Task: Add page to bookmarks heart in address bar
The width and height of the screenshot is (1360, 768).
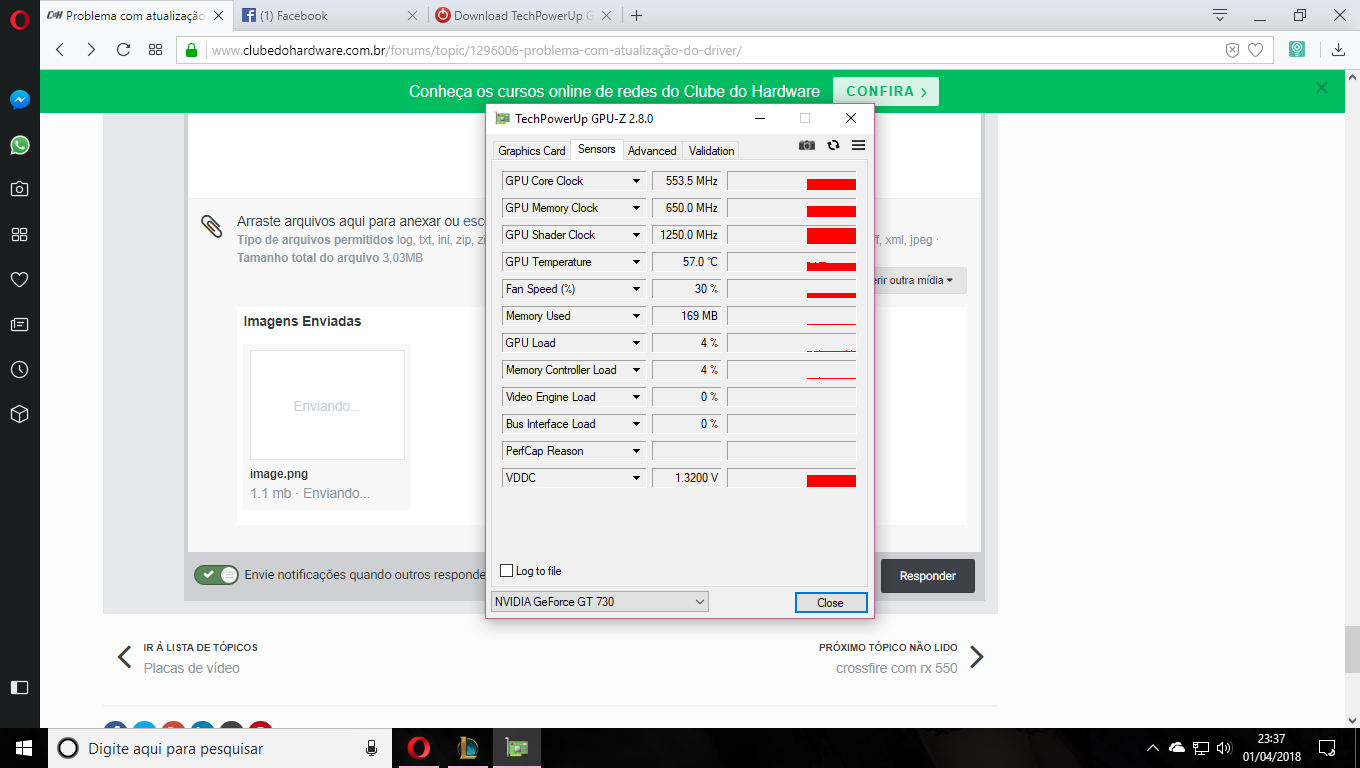Action: point(1256,50)
